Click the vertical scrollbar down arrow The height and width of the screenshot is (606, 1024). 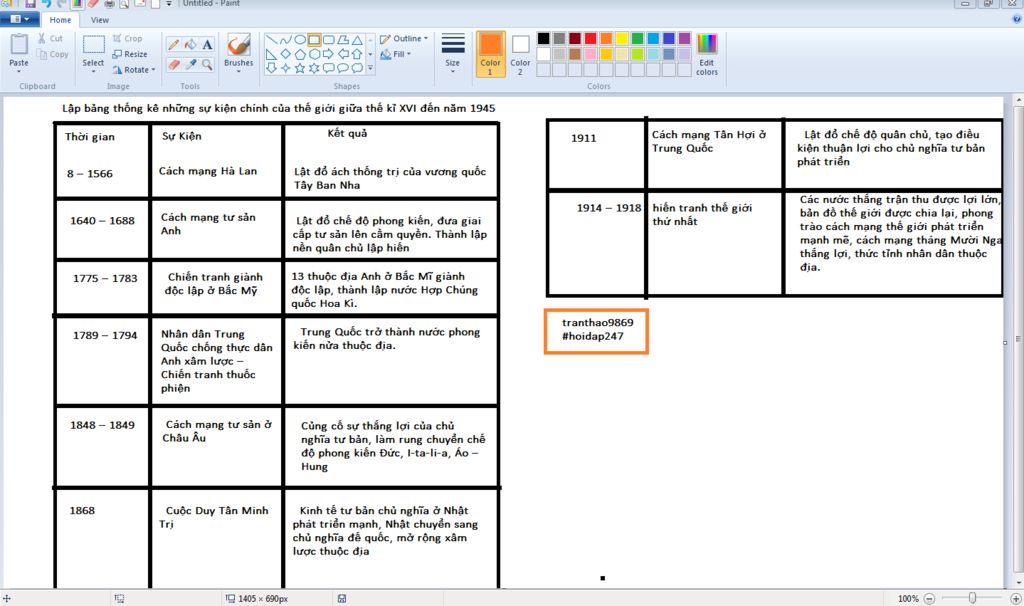pos(1018,582)
